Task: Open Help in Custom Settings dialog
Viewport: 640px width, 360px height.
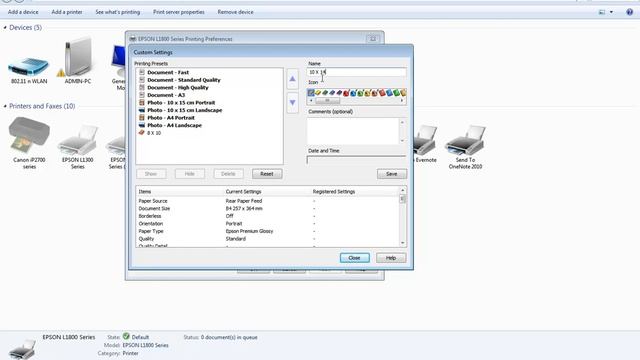Action: click(x=391, y=258)
